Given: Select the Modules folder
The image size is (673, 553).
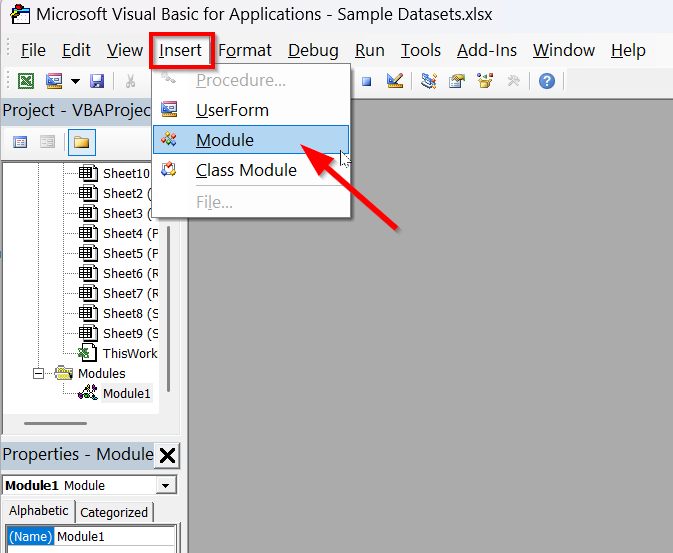Looking at the screenshot, I should pos(102,374).
